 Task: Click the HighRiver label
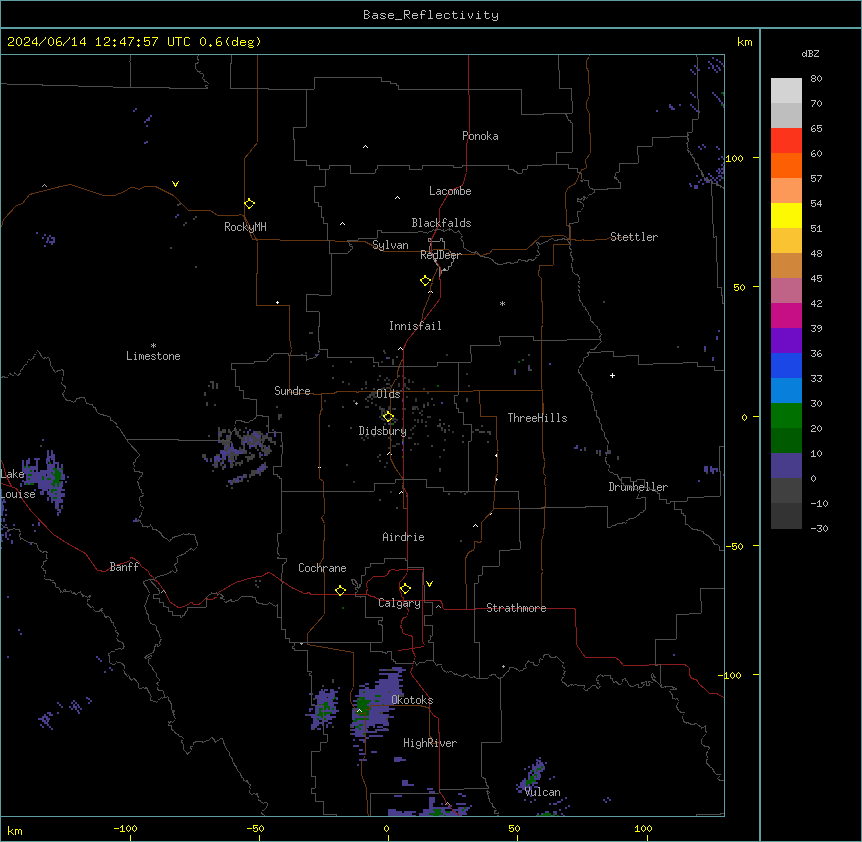[430, 743]
